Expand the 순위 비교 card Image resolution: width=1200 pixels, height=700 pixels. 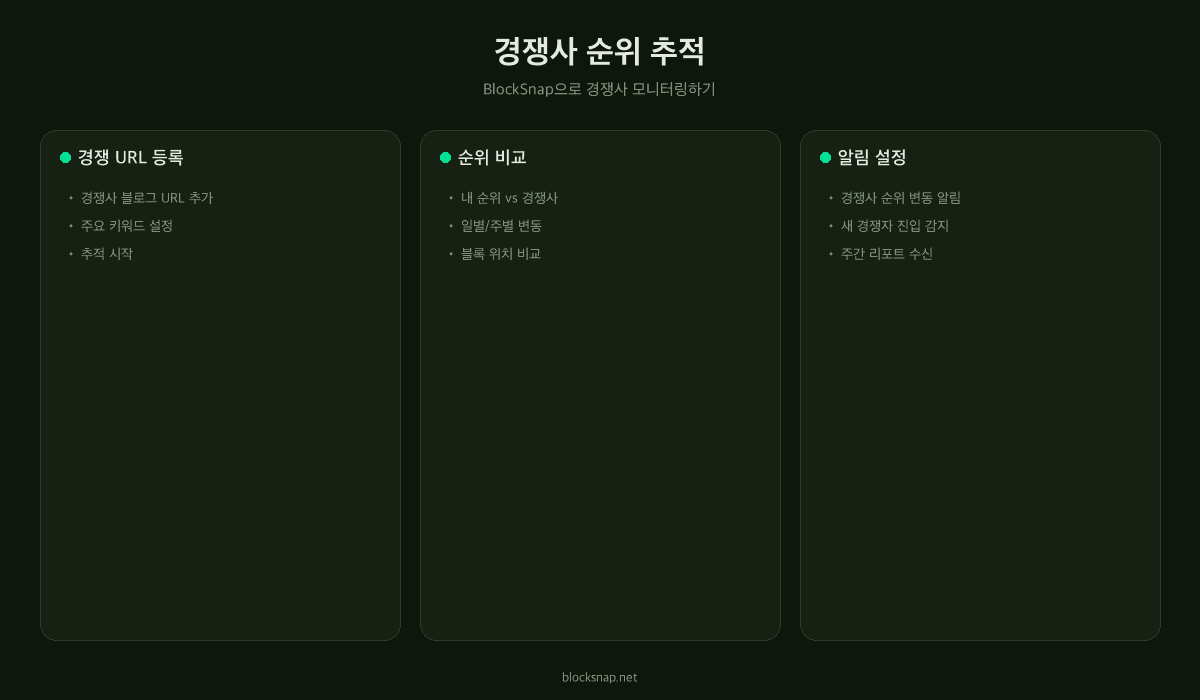pos(600,385)
